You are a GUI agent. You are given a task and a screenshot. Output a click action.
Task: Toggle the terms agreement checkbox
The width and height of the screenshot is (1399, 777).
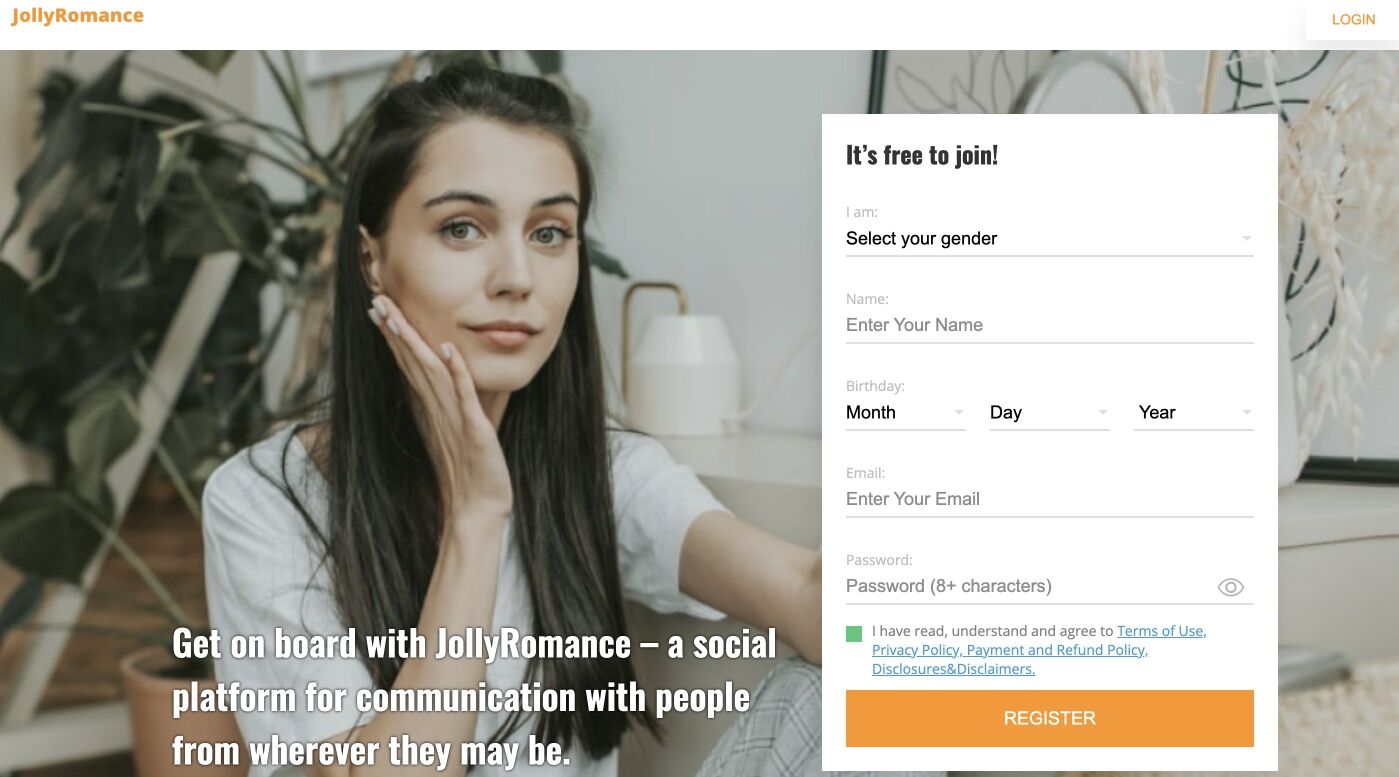point(854,634)
